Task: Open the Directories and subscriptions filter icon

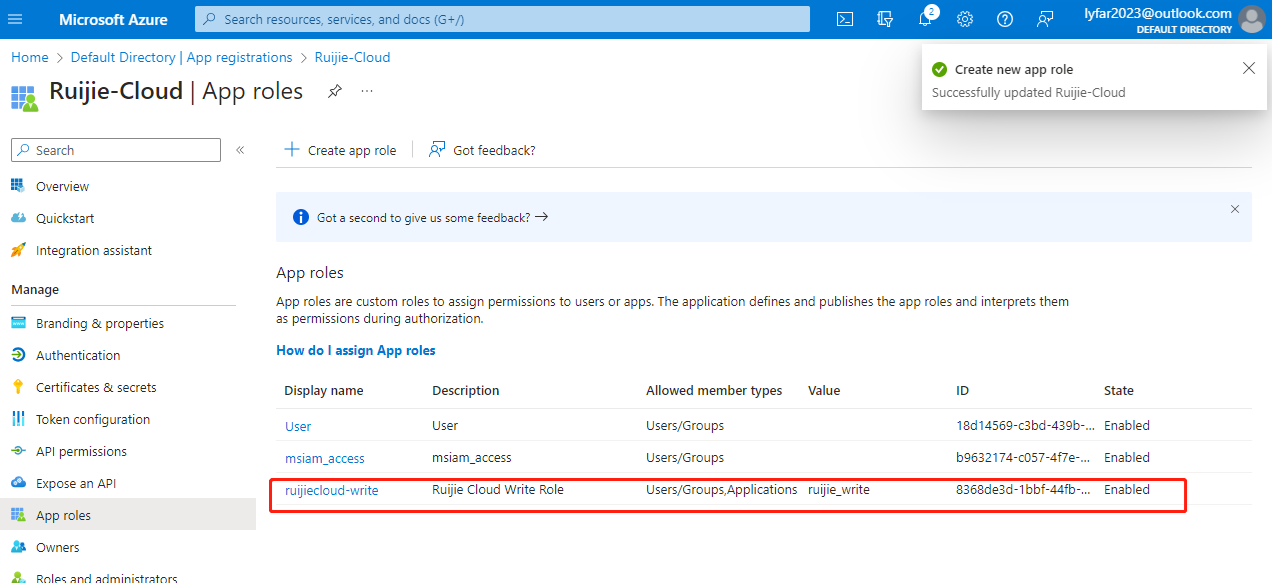Action: click(x=885, y=19)
